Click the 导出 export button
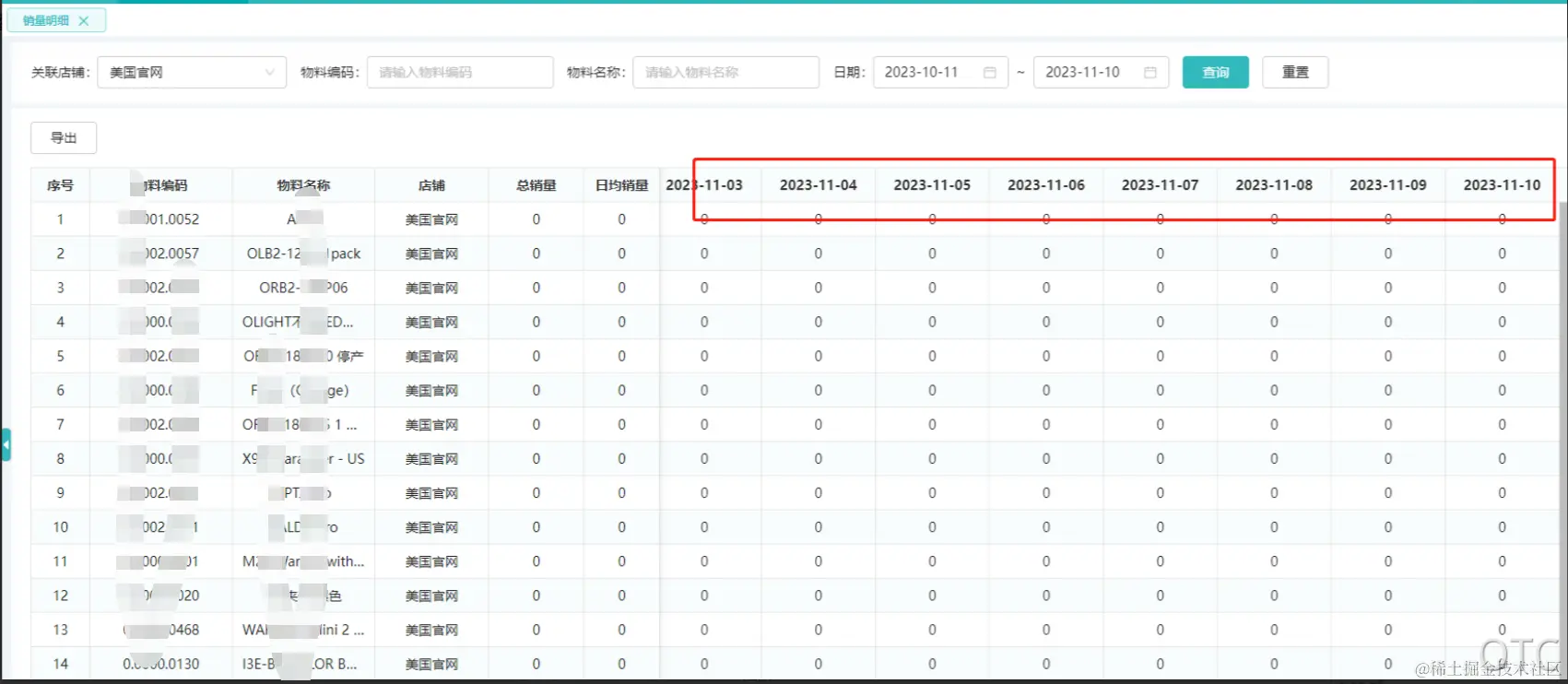The image size is (1568, 684). click(x=64, y=137)
